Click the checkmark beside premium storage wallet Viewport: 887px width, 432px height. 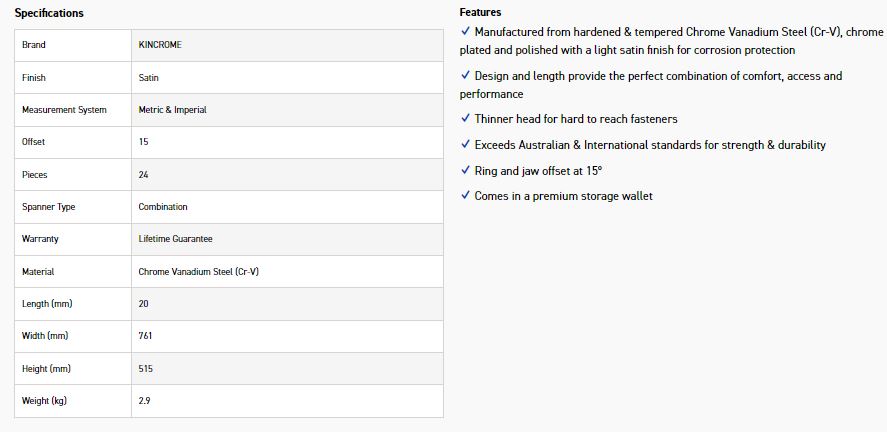click(466, 196)
